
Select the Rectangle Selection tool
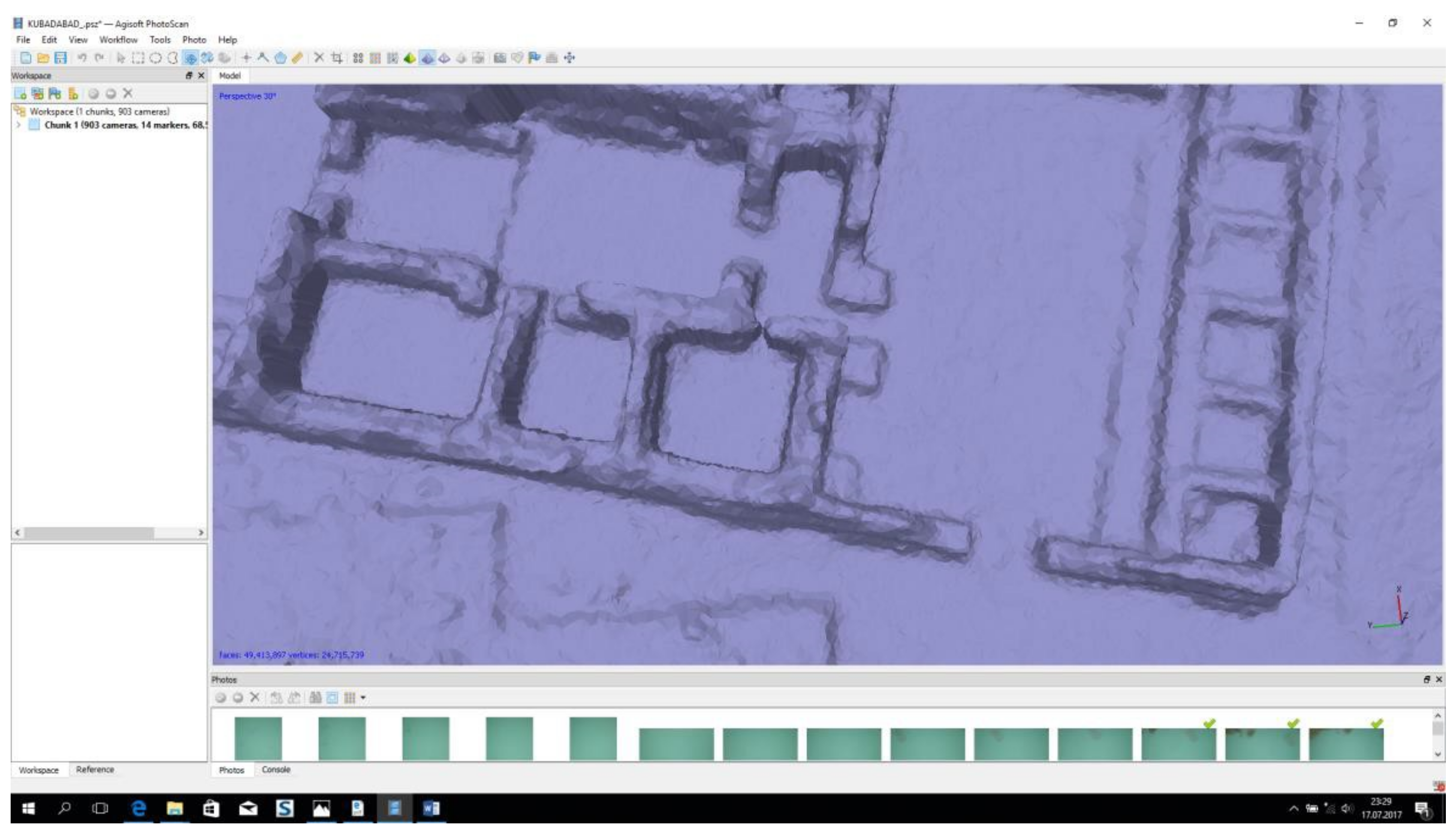[x=138, y=58]
